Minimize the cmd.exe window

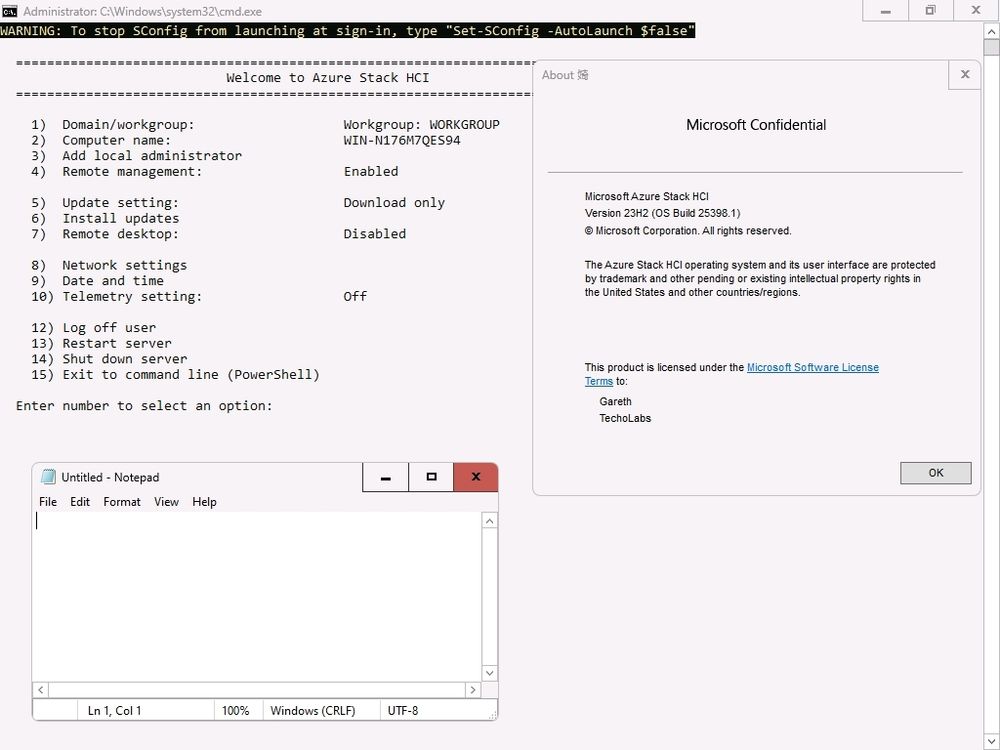(x=885, y=11)
